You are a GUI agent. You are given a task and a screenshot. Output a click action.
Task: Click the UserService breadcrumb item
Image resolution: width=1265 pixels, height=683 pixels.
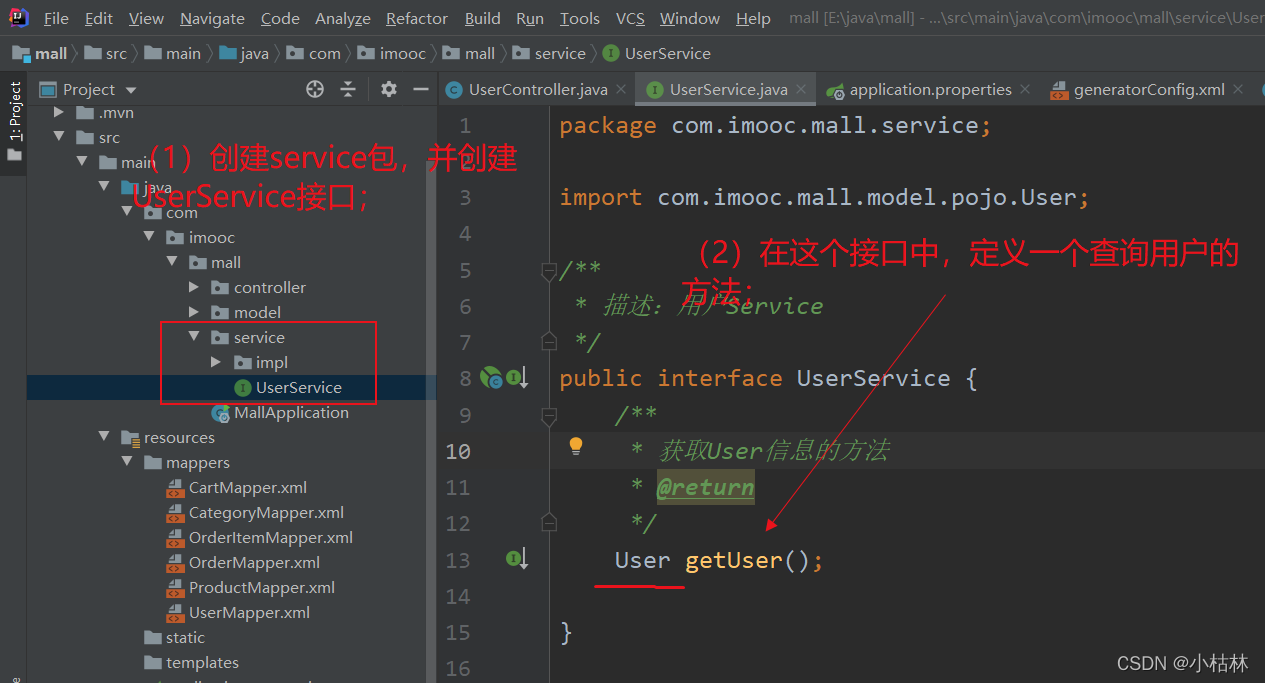coord(657,53)
